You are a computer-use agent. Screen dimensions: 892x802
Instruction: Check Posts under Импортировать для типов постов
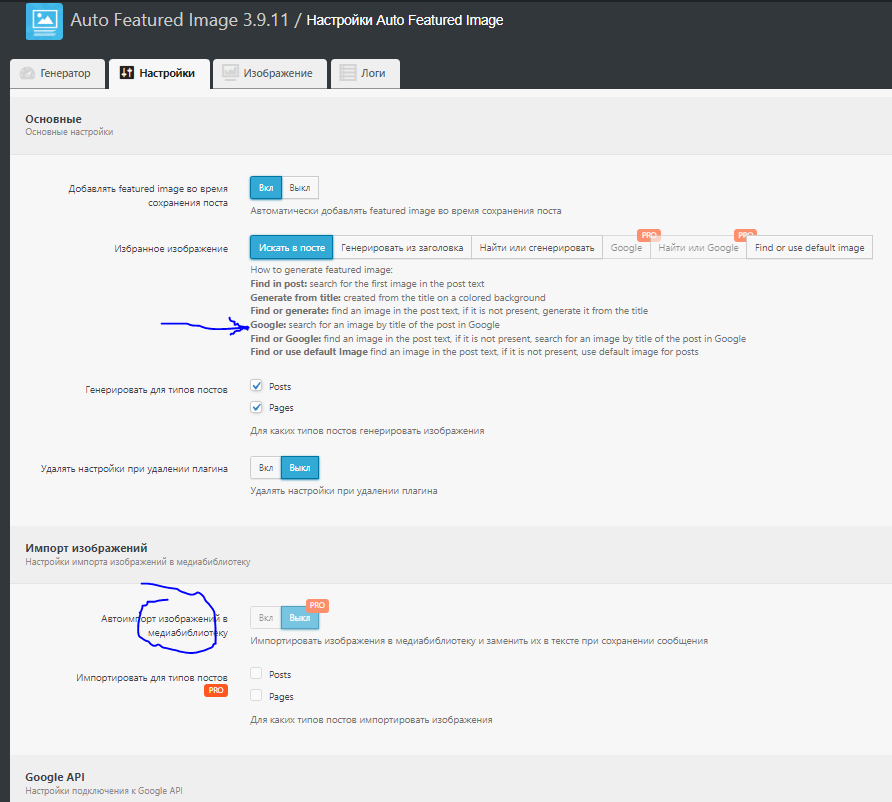pos(257,674)
